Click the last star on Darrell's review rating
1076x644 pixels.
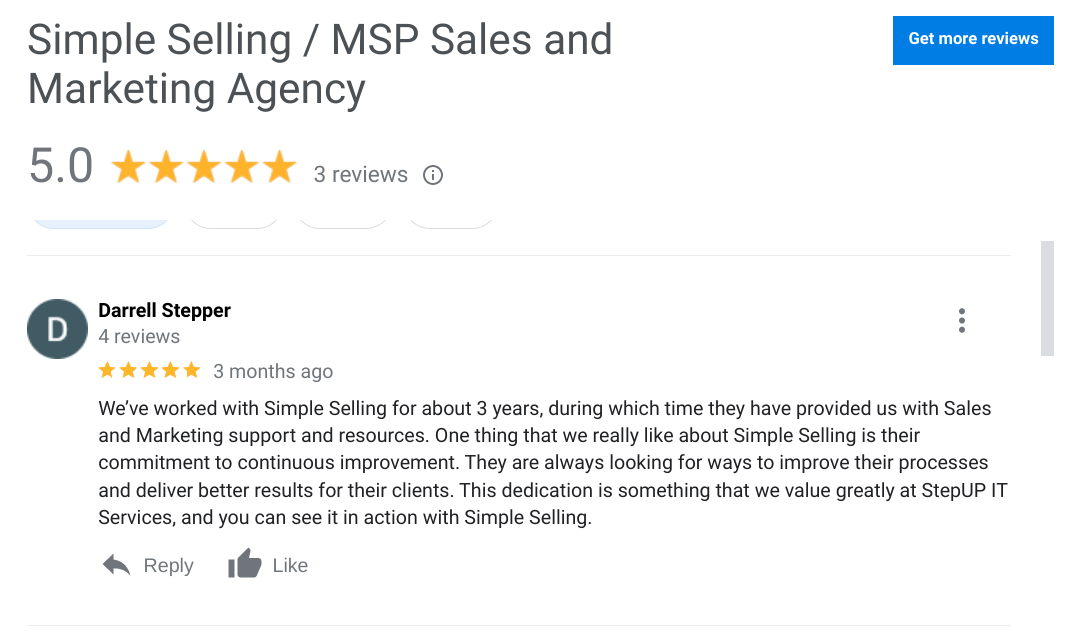(x=193, y=370)
